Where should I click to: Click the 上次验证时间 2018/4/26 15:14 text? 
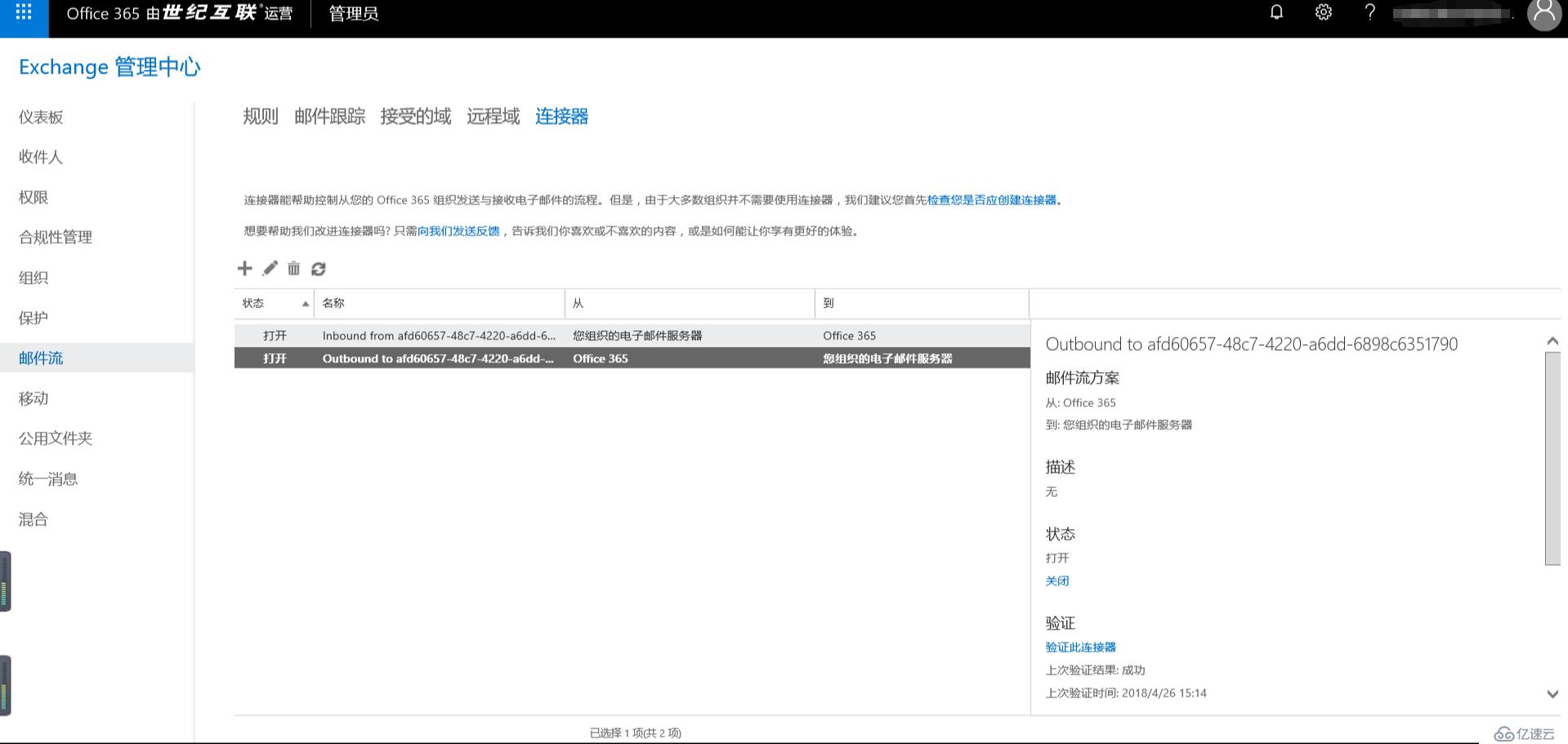coord(1126,692)
